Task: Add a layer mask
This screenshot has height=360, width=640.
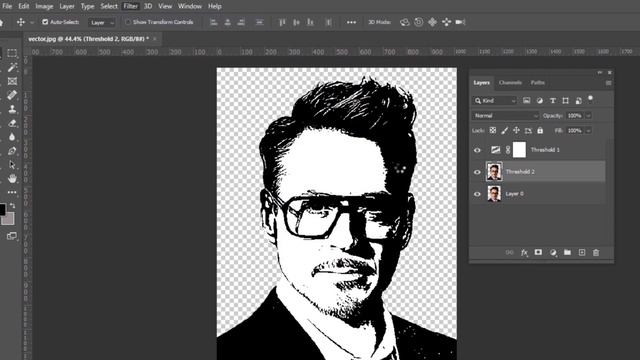Action: pos(538,253)
